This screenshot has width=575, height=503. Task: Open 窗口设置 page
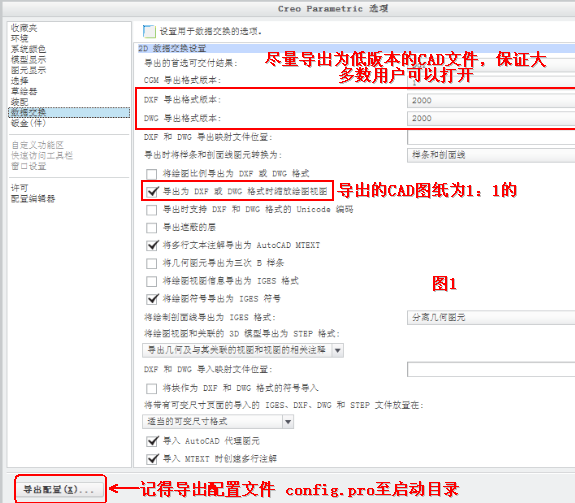point(28,166)
